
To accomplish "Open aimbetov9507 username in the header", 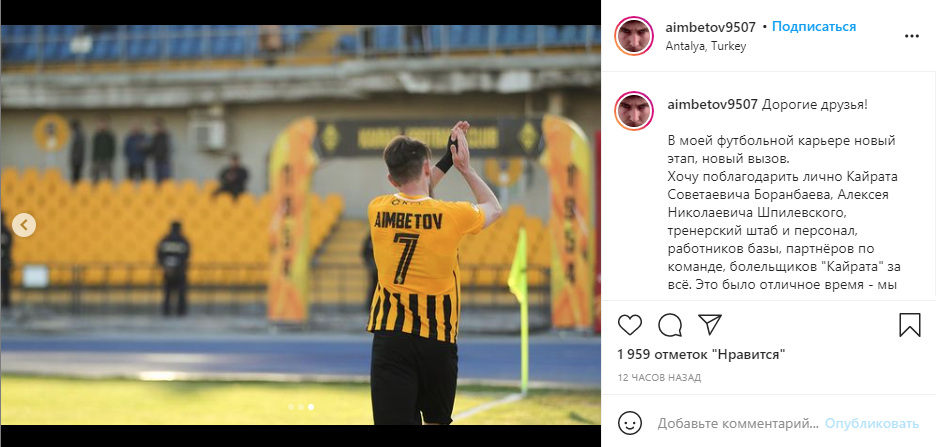I will click(710, 27).
